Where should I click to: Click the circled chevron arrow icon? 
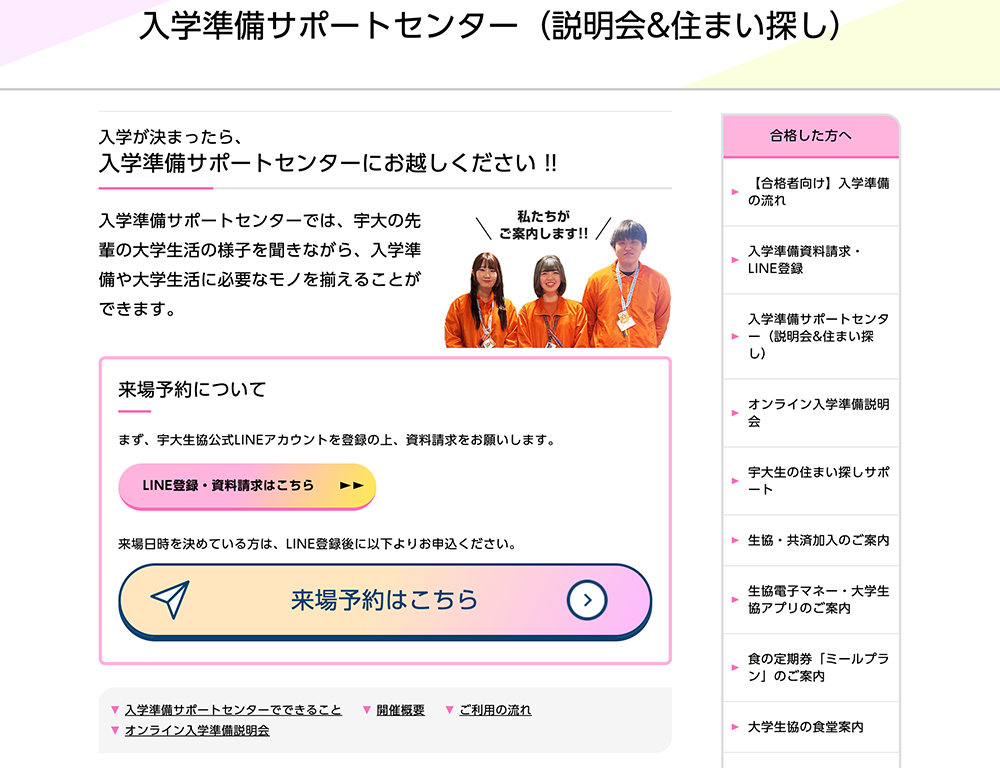[x=587, y=600]
